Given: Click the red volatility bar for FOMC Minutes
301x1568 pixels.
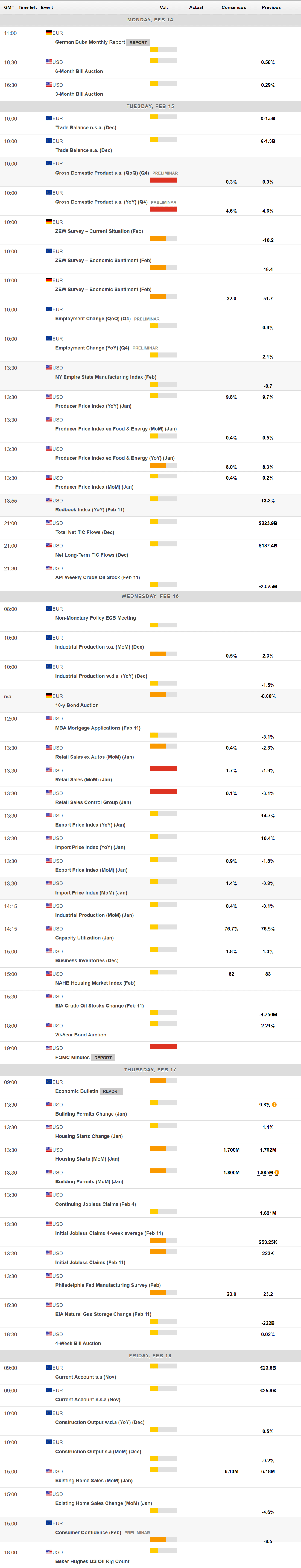Looking at the screenshot, I should coord(163,1046).
